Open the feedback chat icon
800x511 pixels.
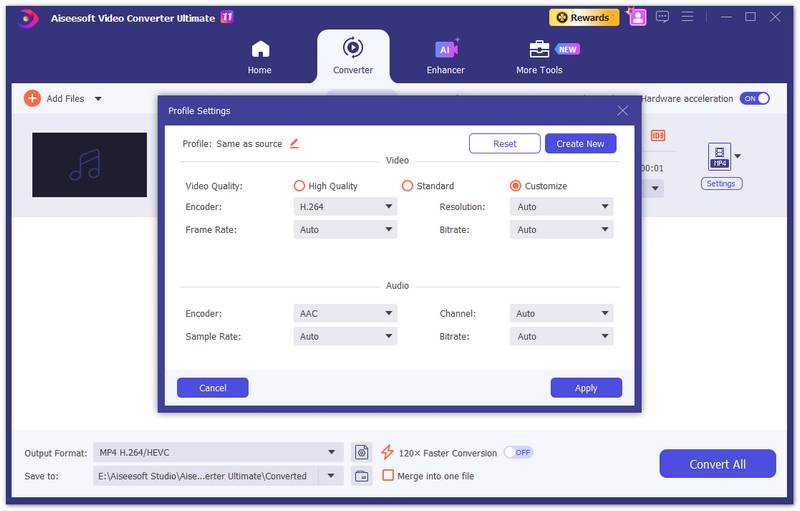click(x=661, y=17)
